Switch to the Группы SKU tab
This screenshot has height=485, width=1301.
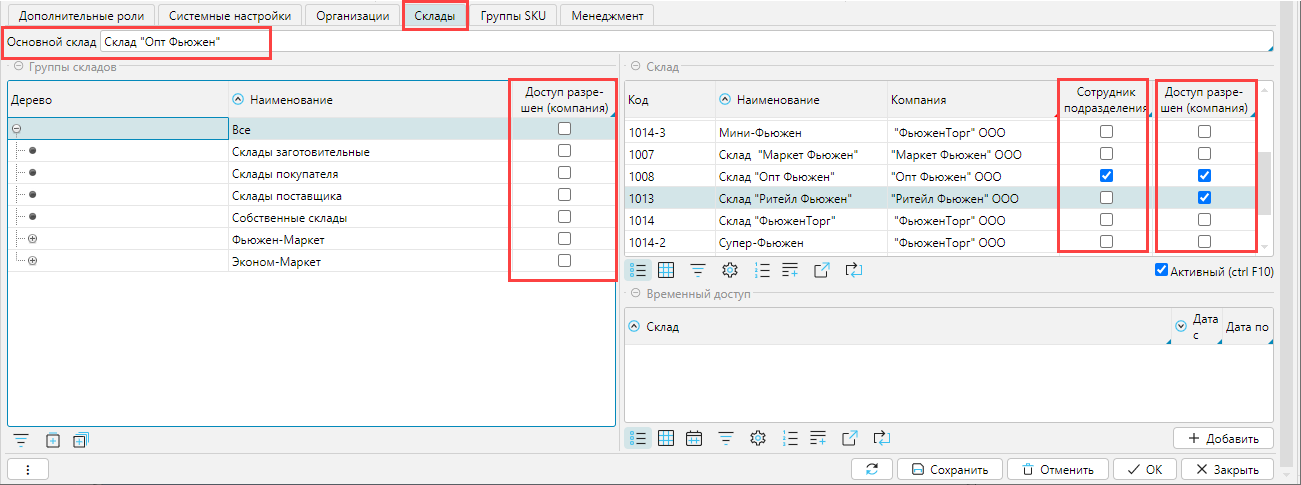(x=513, y=16)
